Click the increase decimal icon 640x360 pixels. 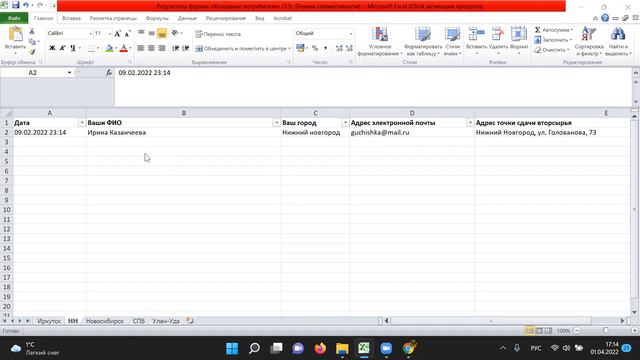339,48
